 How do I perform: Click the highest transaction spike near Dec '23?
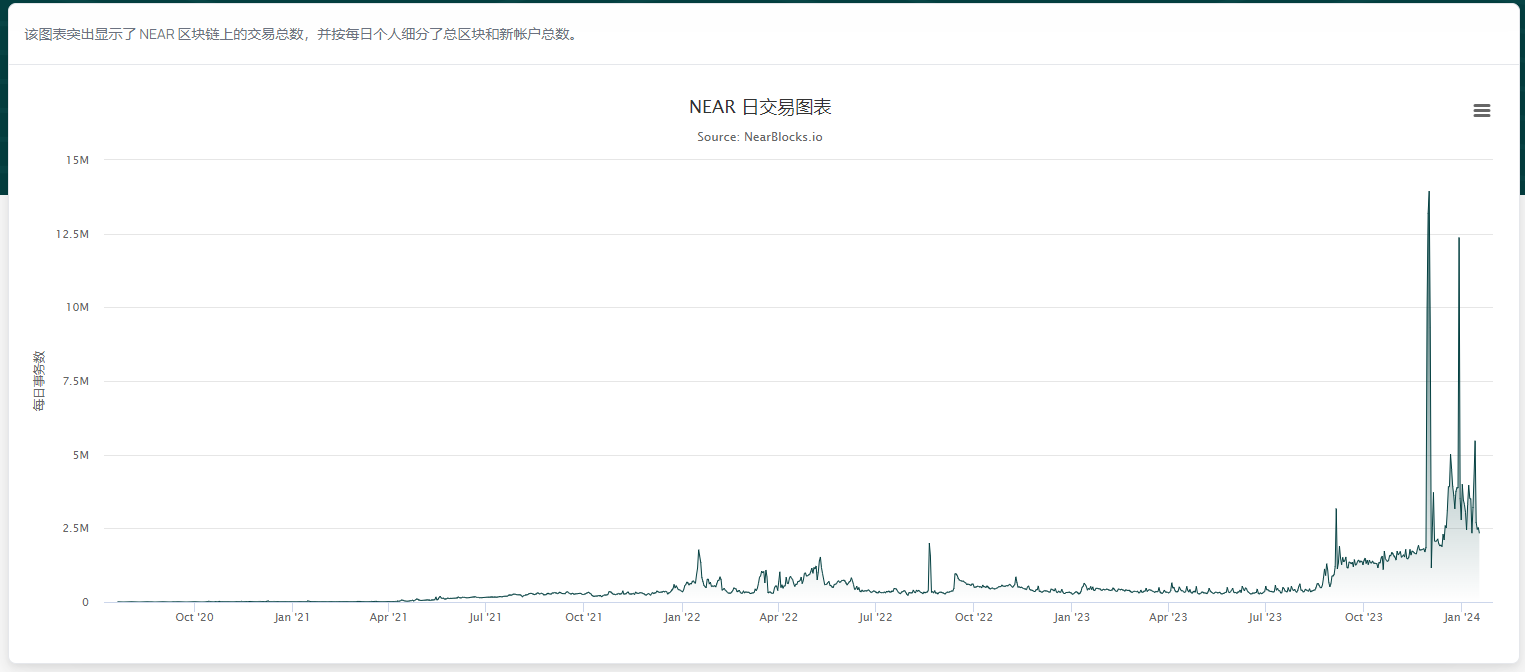click(1429, 193)
